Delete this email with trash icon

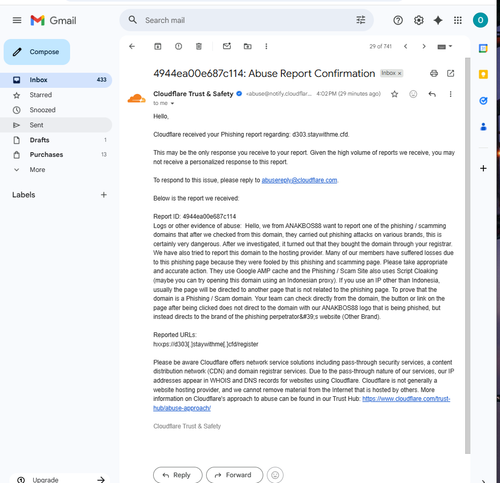pyautogui.click(x=199, y=46)
